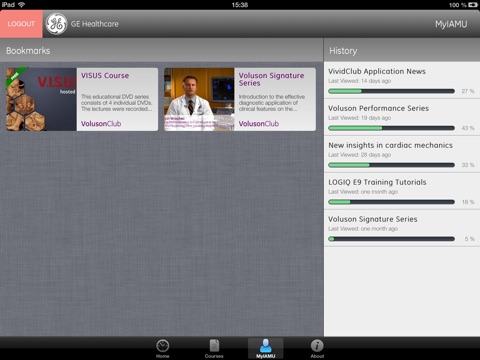Select VividClub Application News history item
480x360 pixels.
(x=402, y=80)
